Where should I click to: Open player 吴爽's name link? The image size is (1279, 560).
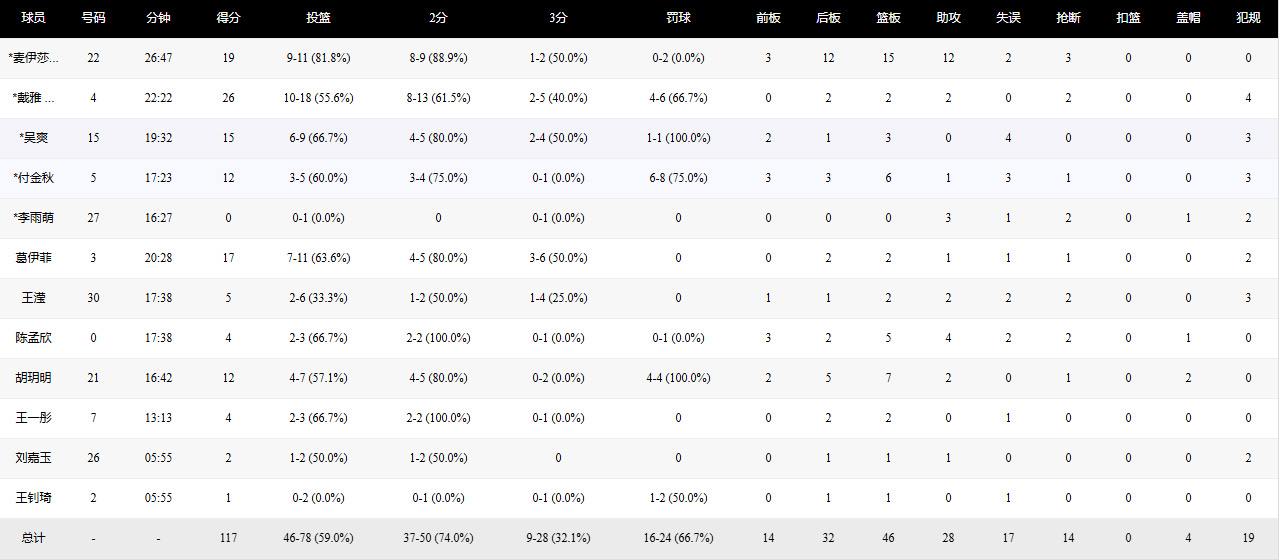pos(34,138)
